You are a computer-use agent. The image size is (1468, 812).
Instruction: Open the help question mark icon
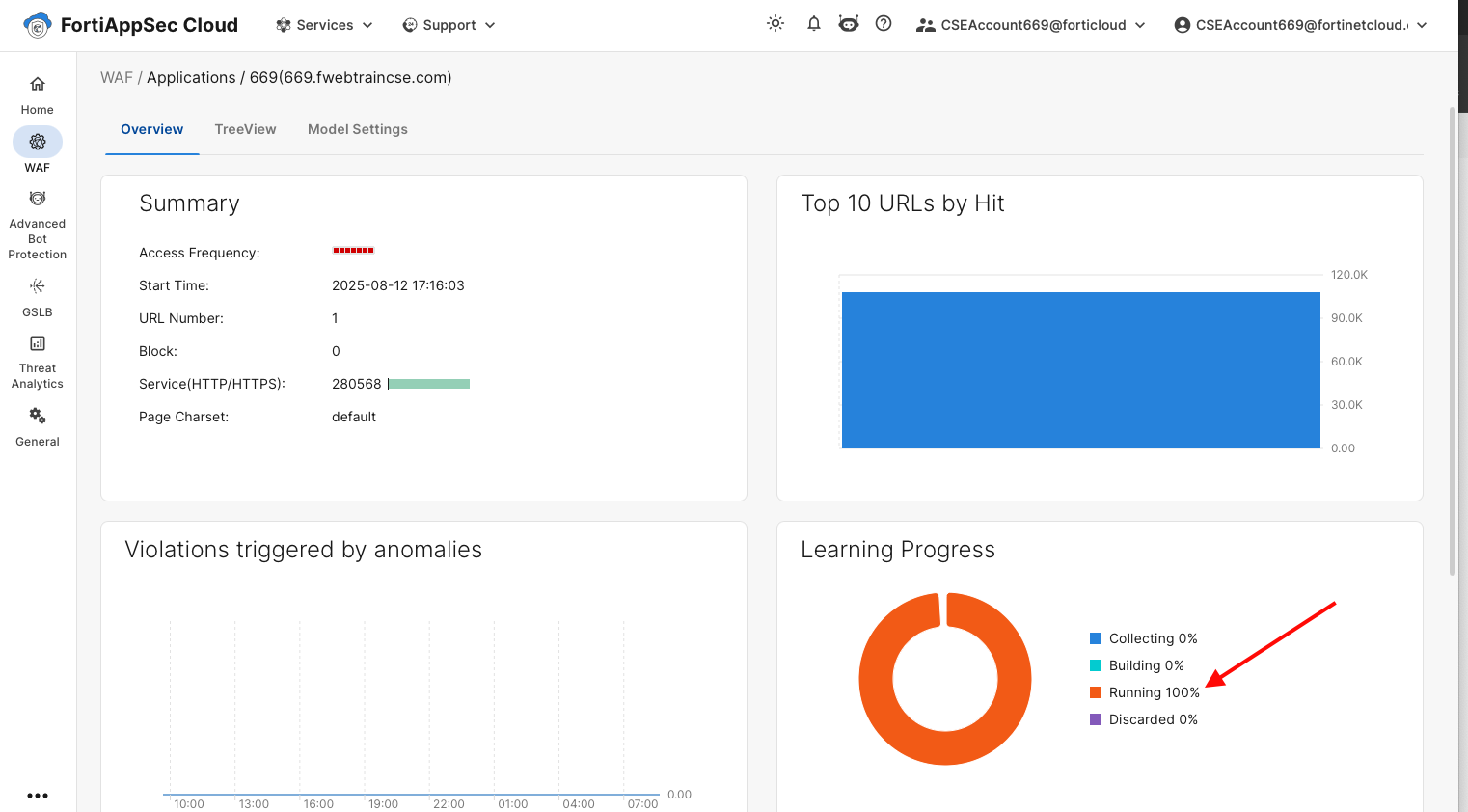pyautogui.click(x=884, y=24)
